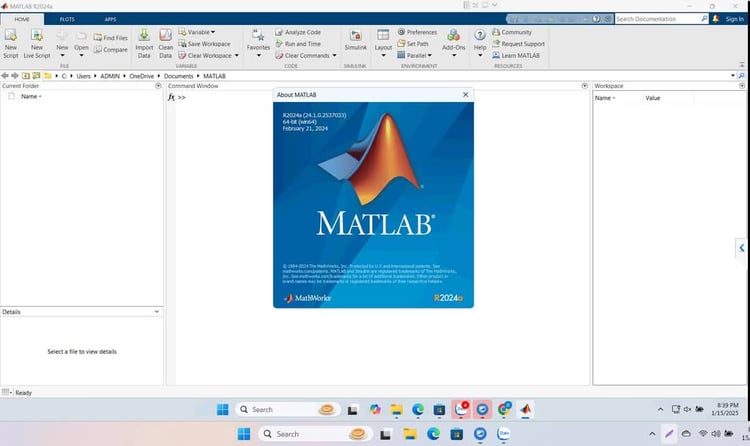Close the About MATLAB dialog

tap(465, 95)
